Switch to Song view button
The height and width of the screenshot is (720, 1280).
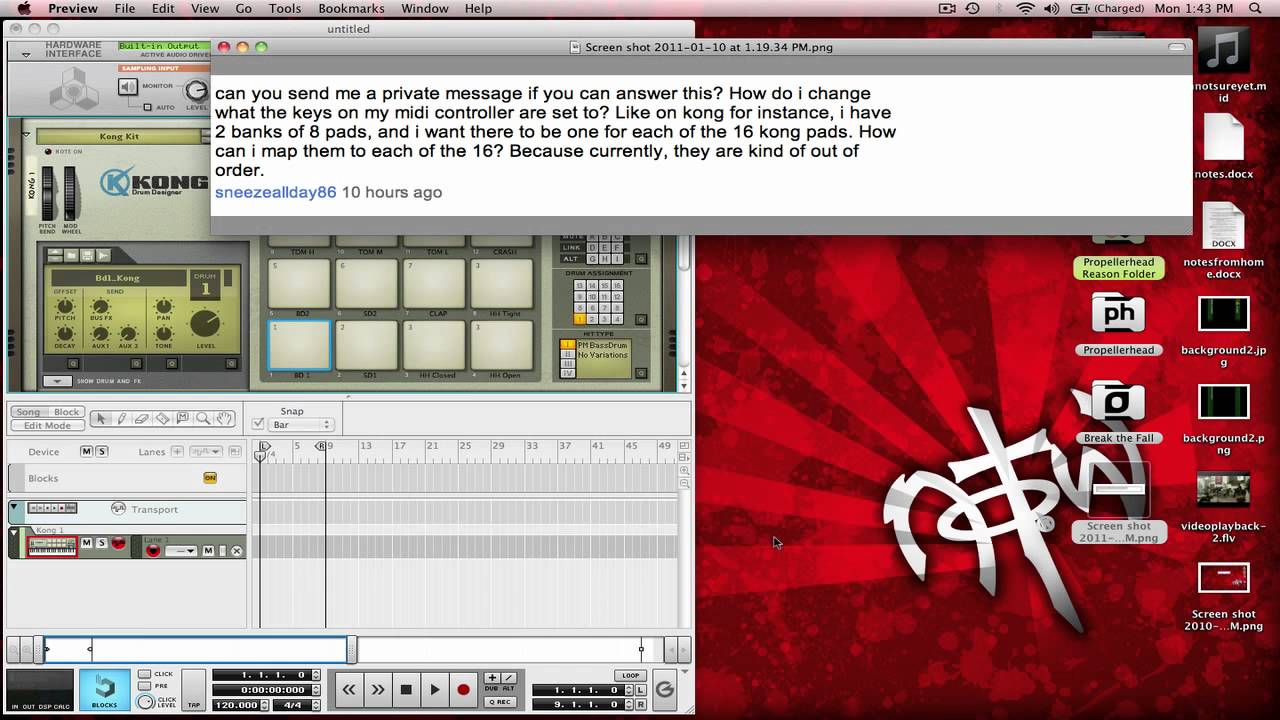coord(29,412)
